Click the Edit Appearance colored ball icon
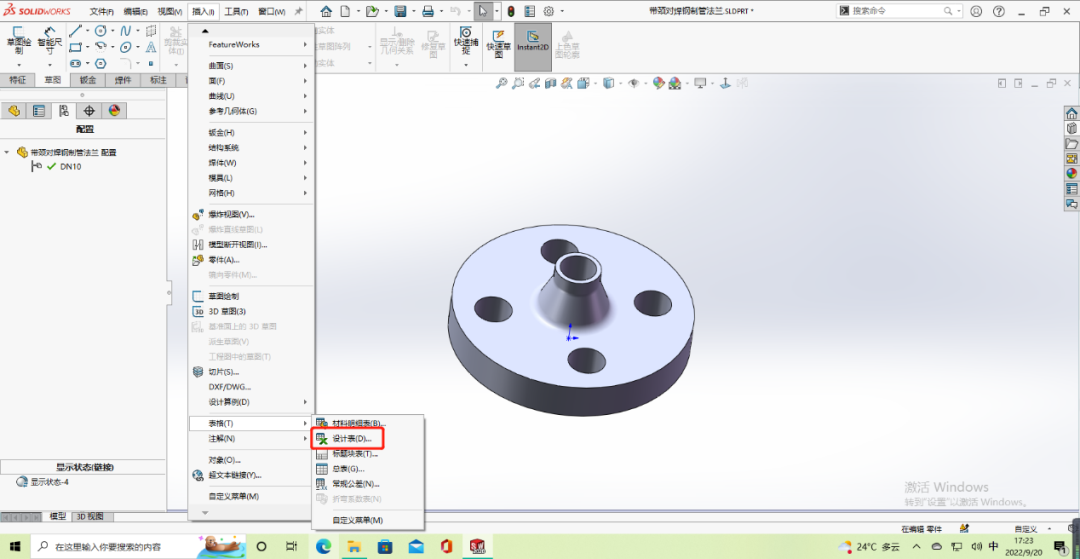Screen dimensions: 1080x559 click(x=659, y=83)
